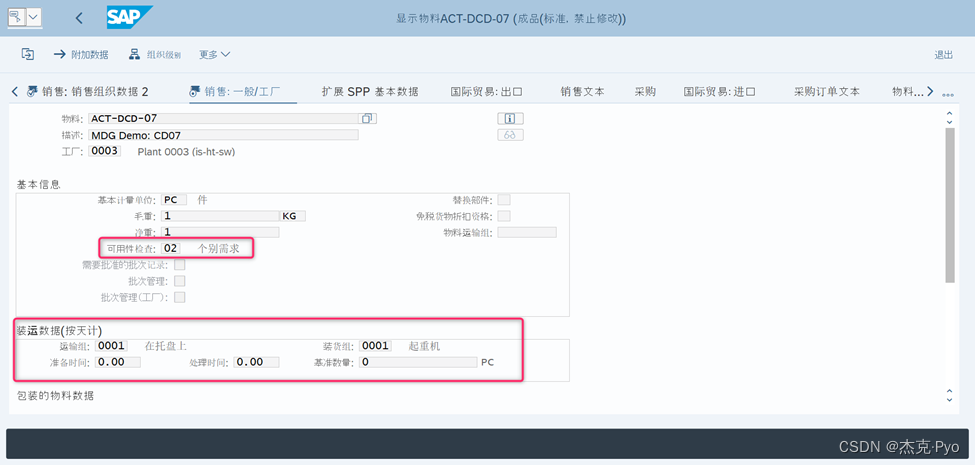Open 附加数据 additional data
Screen dimensions: 975x465
81,55
